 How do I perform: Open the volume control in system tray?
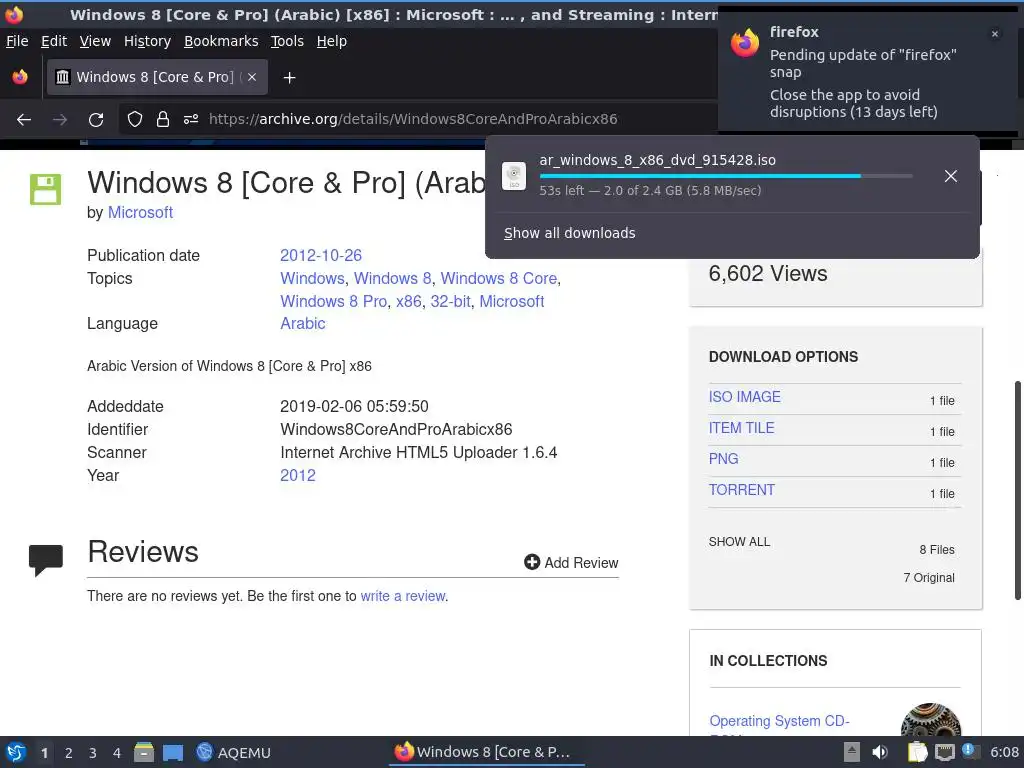(880, 752)
